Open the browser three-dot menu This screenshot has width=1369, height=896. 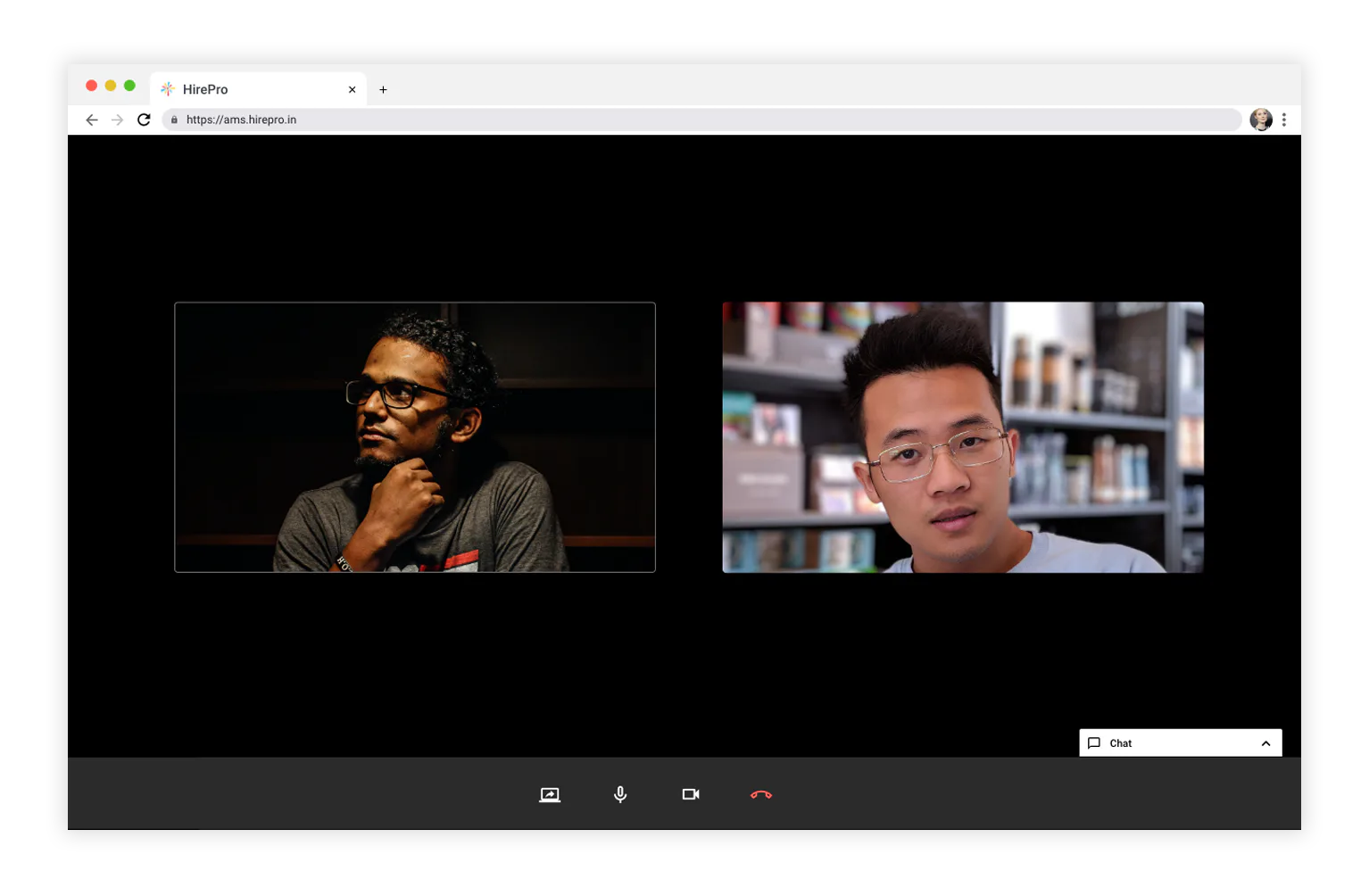(1284, 120)
